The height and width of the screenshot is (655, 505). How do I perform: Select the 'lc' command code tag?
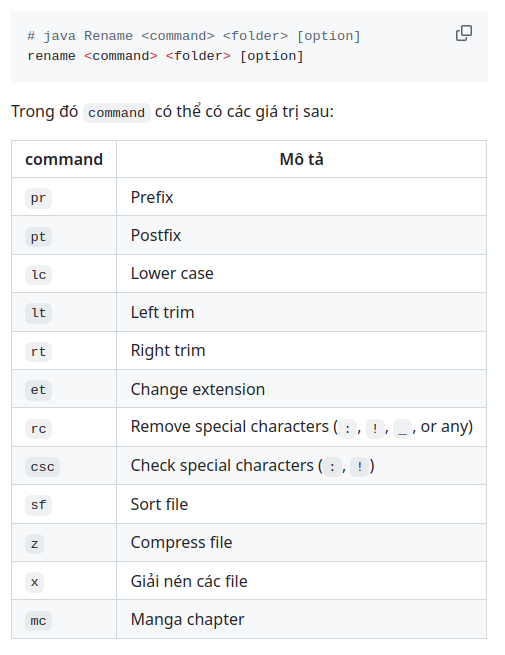click(38, 275)
